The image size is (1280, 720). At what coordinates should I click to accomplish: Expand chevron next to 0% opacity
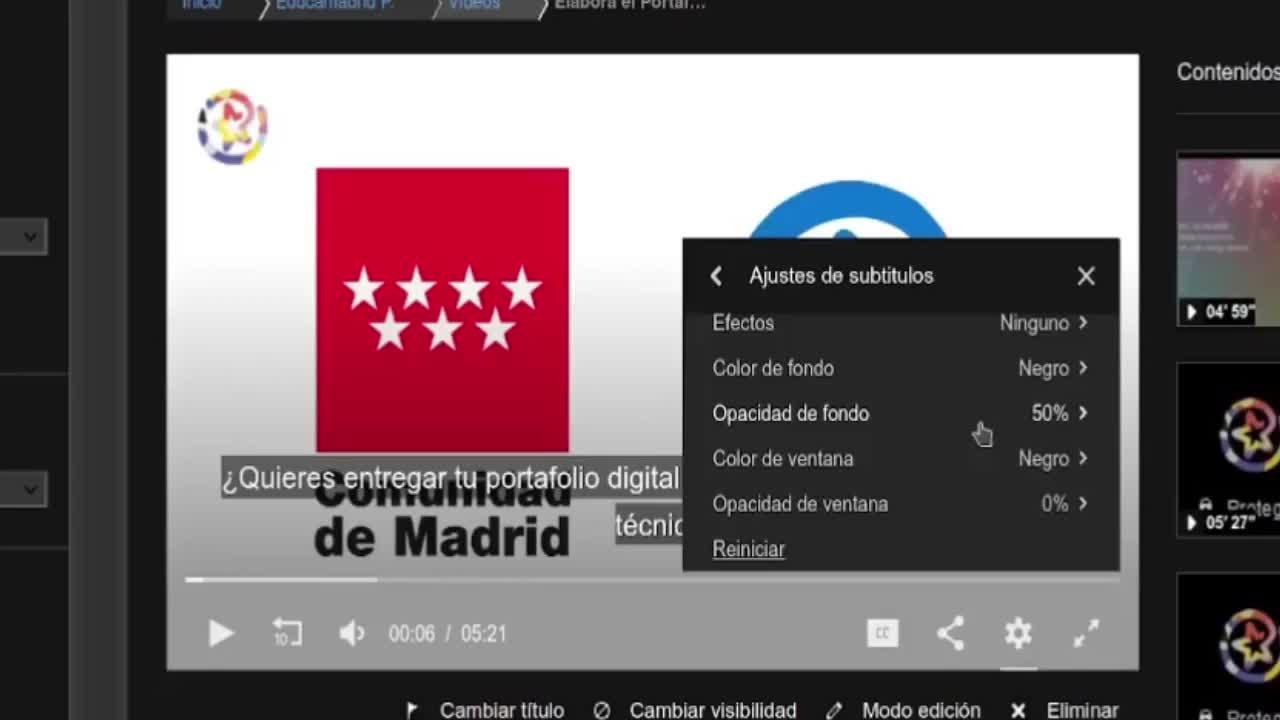click(1083, 504)
